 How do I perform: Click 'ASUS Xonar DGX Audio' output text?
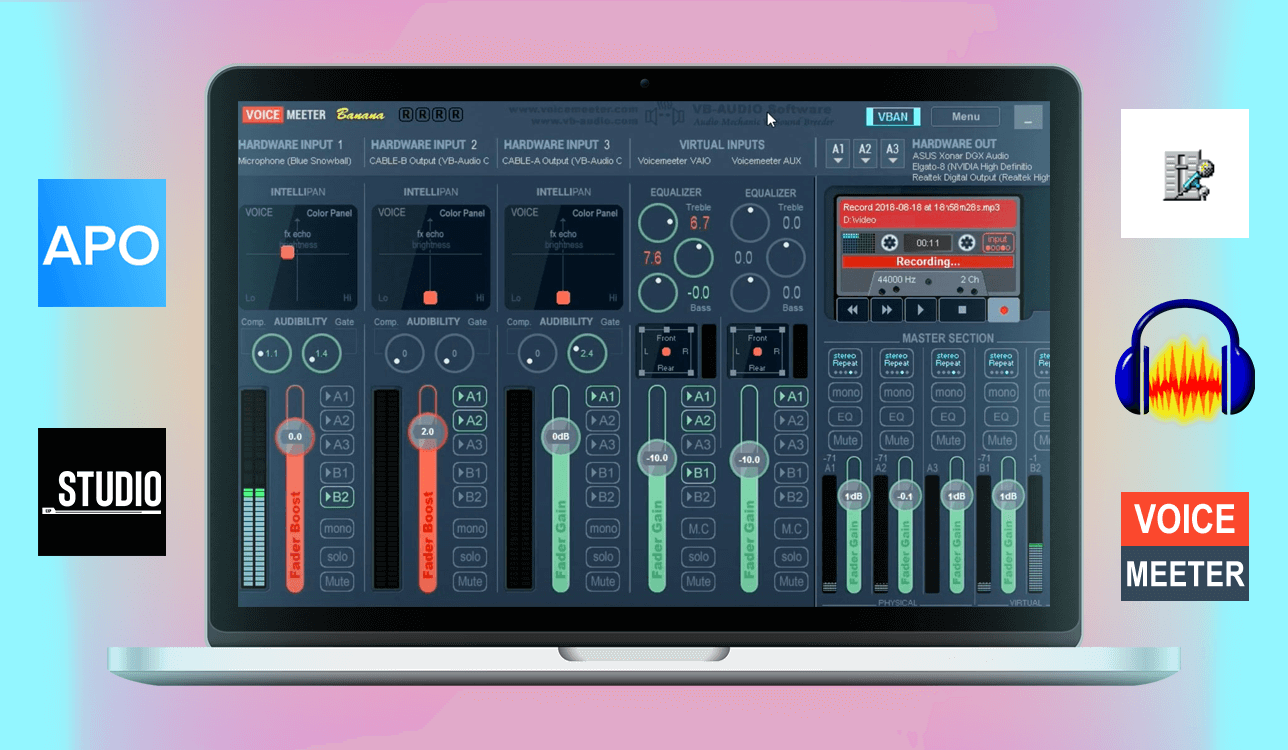pos(960,156)
